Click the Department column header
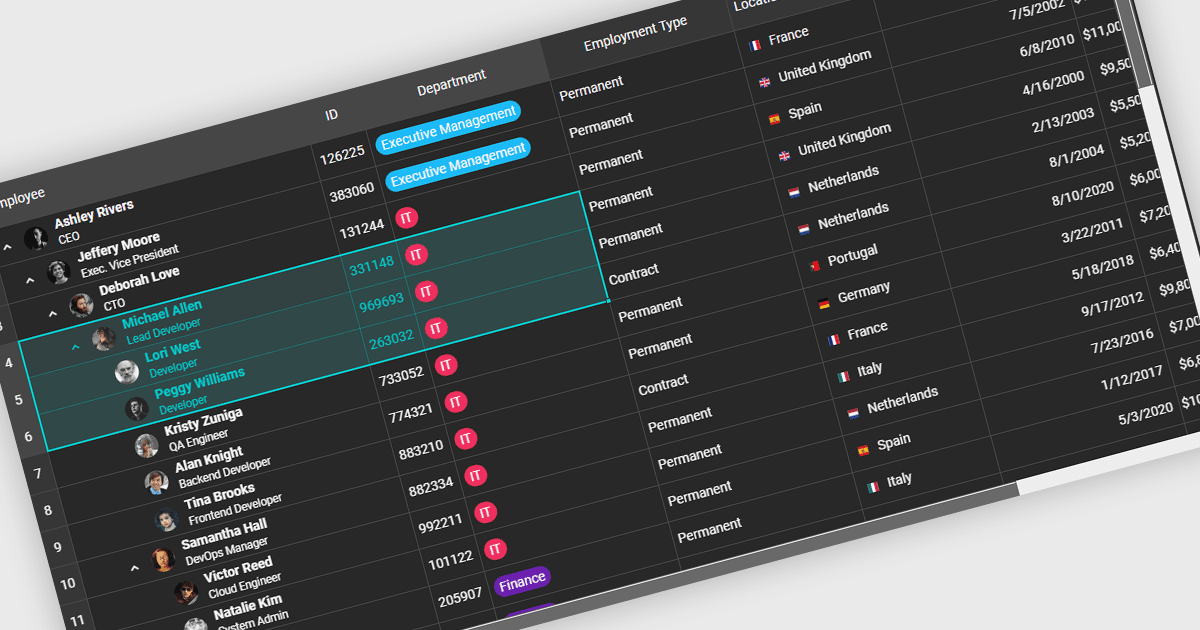The image size is (1200, 630). click(x=452, y=83)
